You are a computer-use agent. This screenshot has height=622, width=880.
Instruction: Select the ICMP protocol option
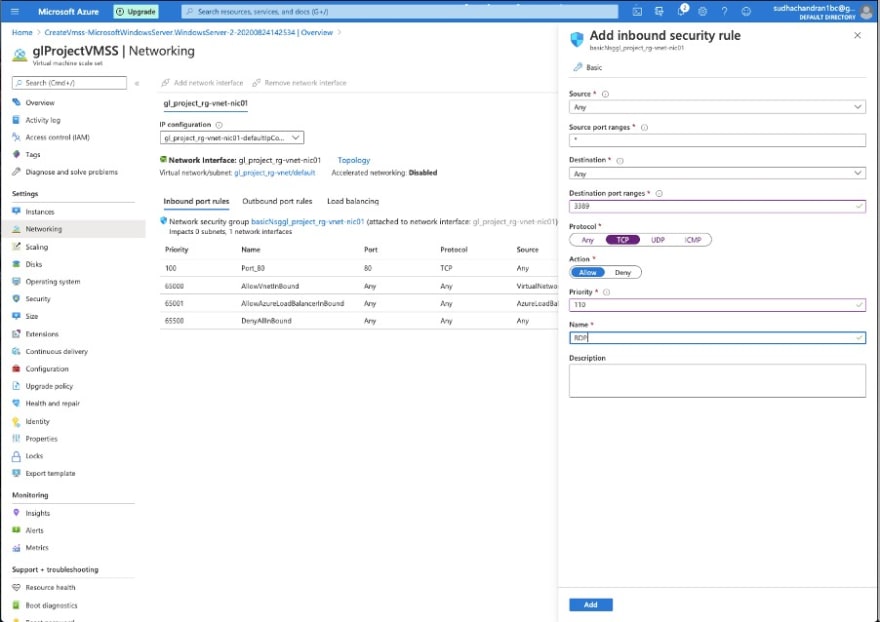click(x=693, y=240)
